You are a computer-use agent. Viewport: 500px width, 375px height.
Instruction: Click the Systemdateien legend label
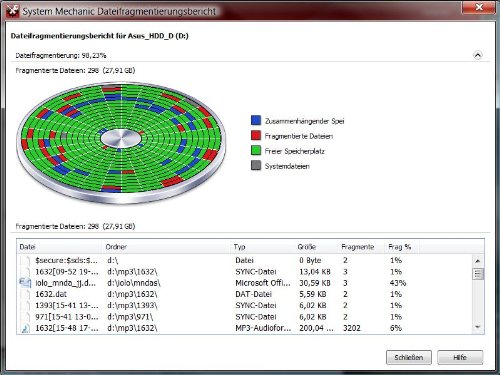point(287,166)
